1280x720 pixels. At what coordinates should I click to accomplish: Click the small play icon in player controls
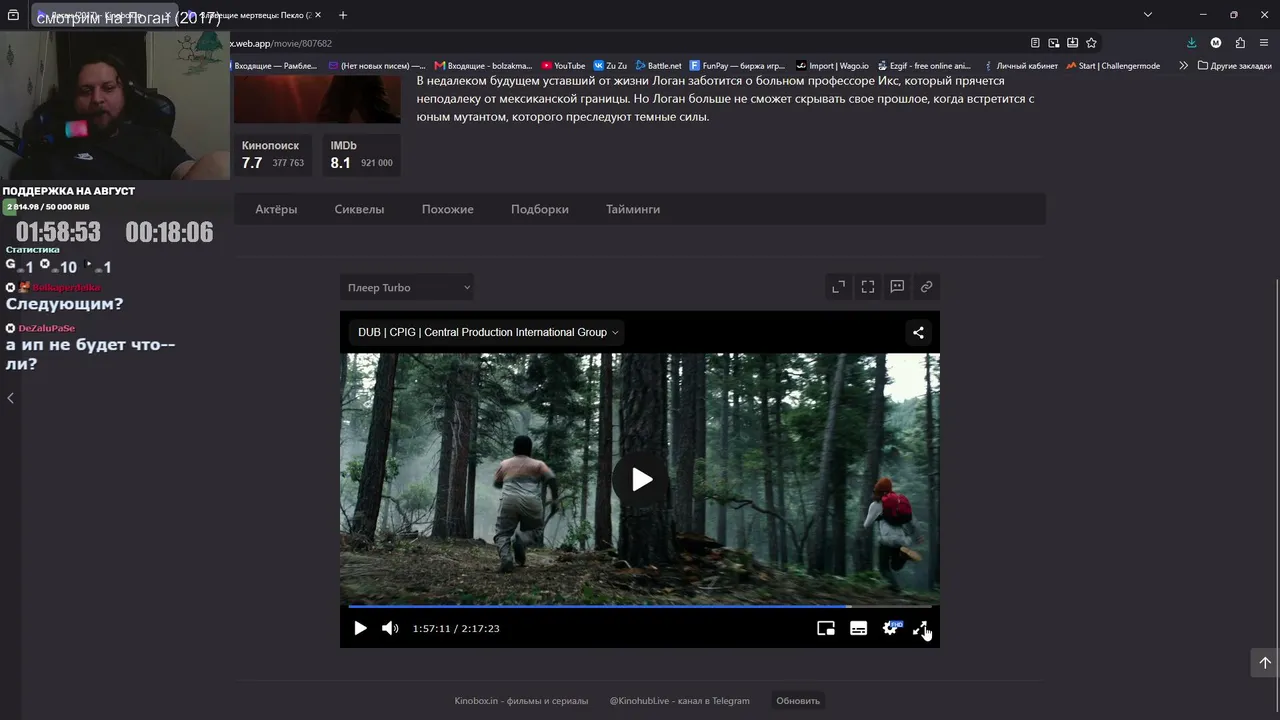coord(360,628)
